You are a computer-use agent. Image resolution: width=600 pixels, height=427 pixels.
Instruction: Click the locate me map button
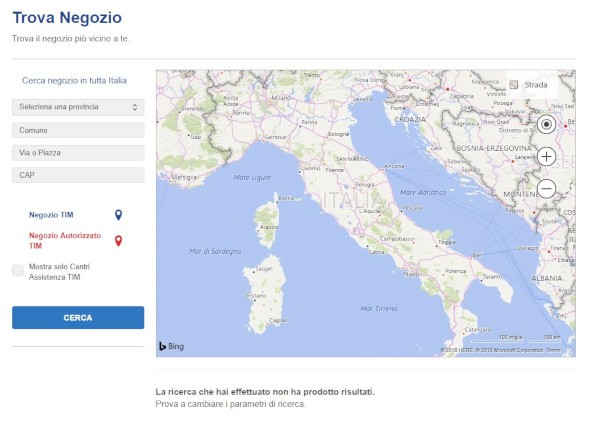tap(546, 124)
